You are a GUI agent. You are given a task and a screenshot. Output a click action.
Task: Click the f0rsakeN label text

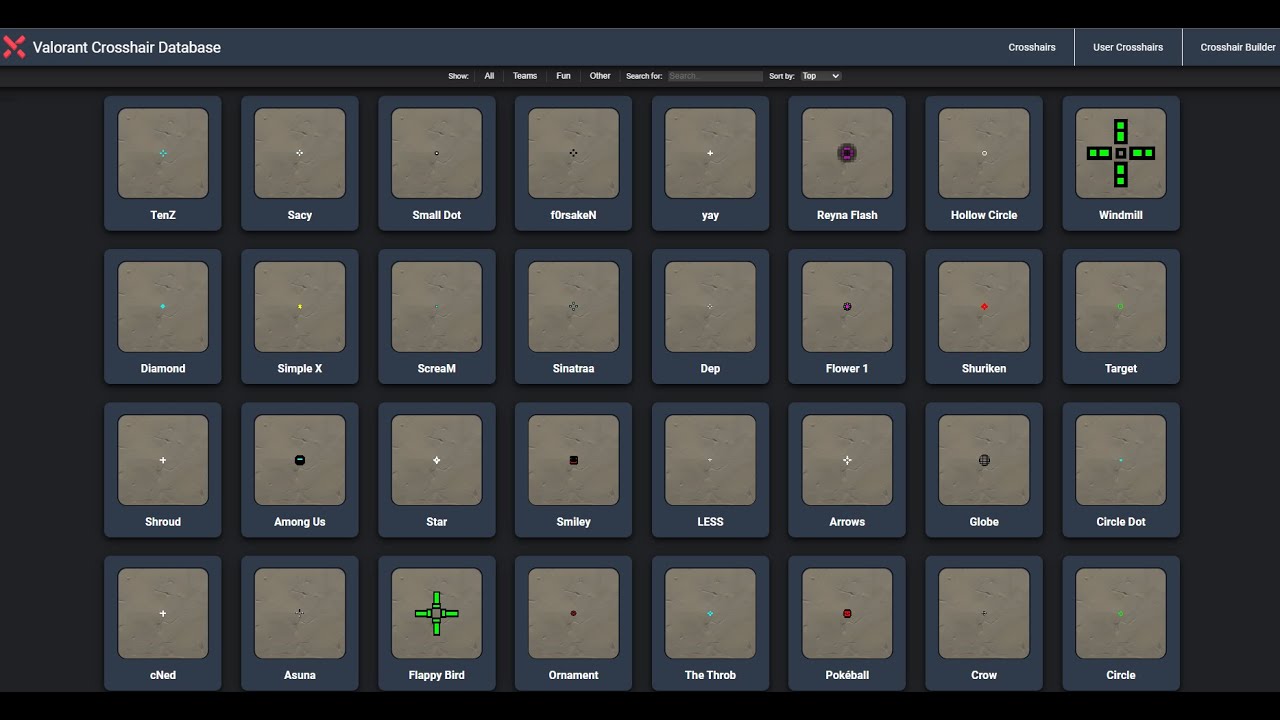574,215
